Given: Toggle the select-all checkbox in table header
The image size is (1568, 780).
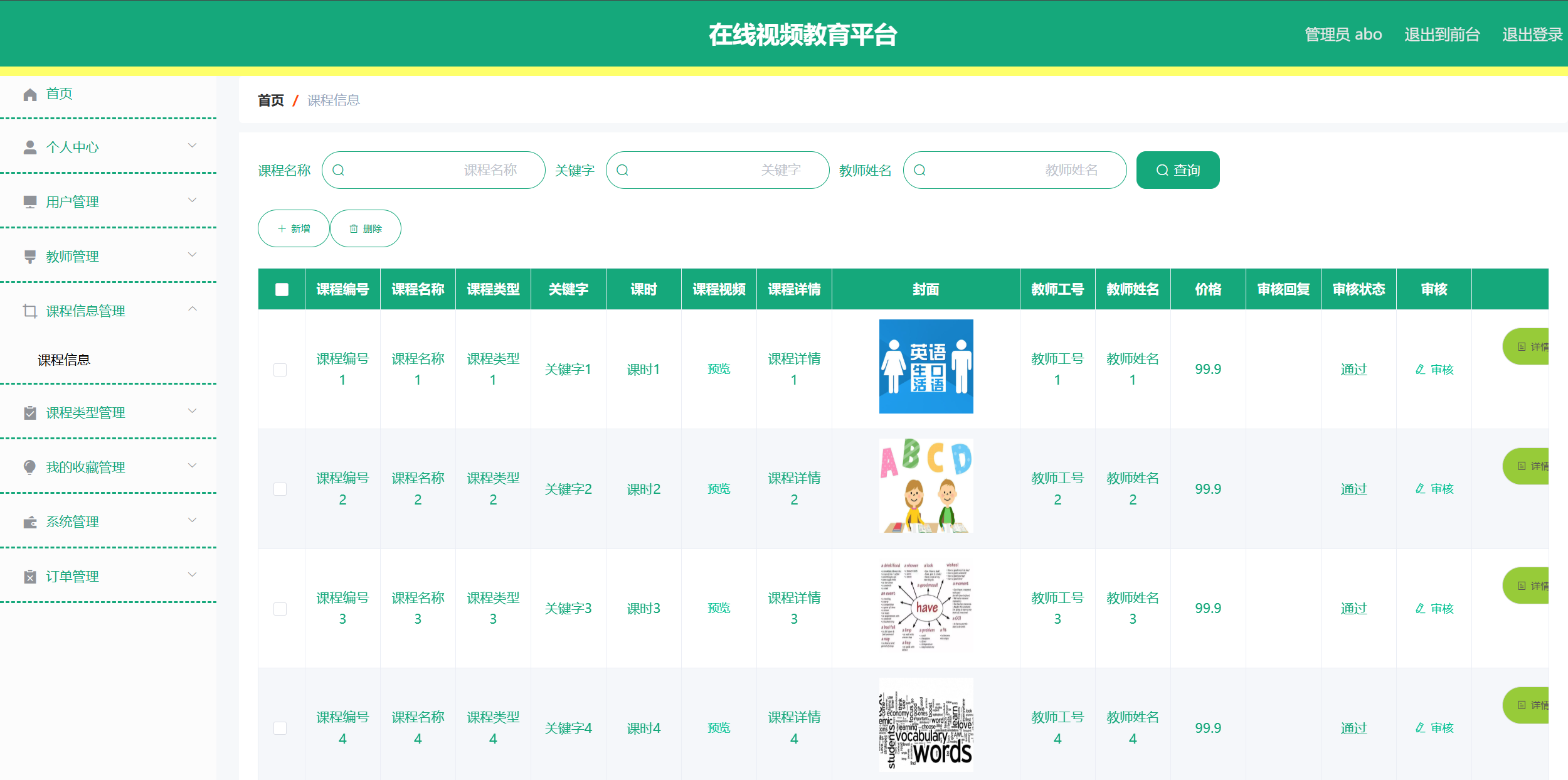Looking at the screenshot, I should tap(282, 289).
